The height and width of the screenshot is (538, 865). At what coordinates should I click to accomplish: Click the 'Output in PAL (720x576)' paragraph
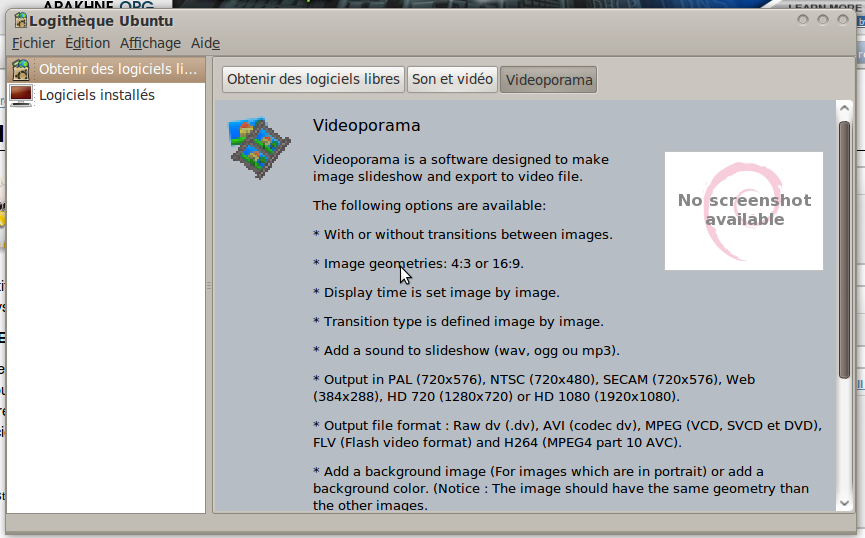click(534, 388)
